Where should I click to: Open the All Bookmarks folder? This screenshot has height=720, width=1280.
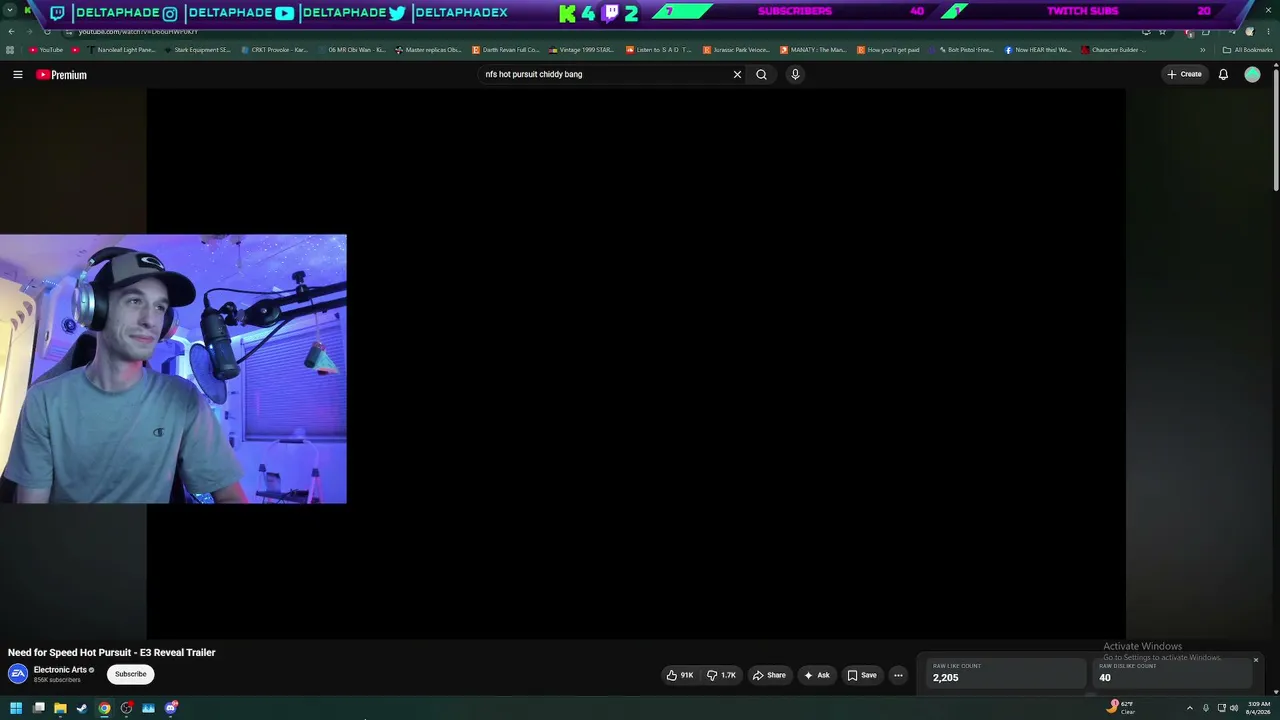(x=1248, y=50)
